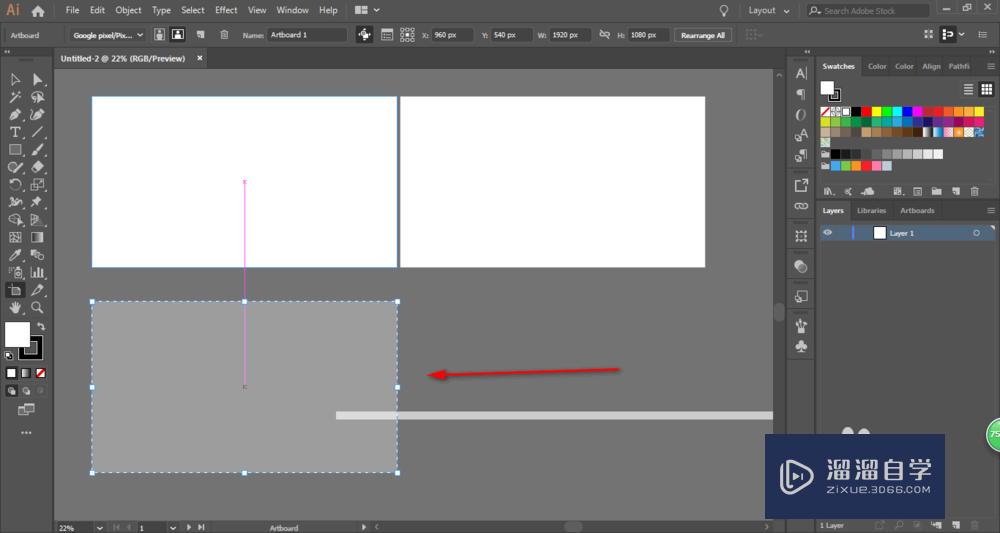
Task: Switch to the Libraries tab
Action: point(871,210)
